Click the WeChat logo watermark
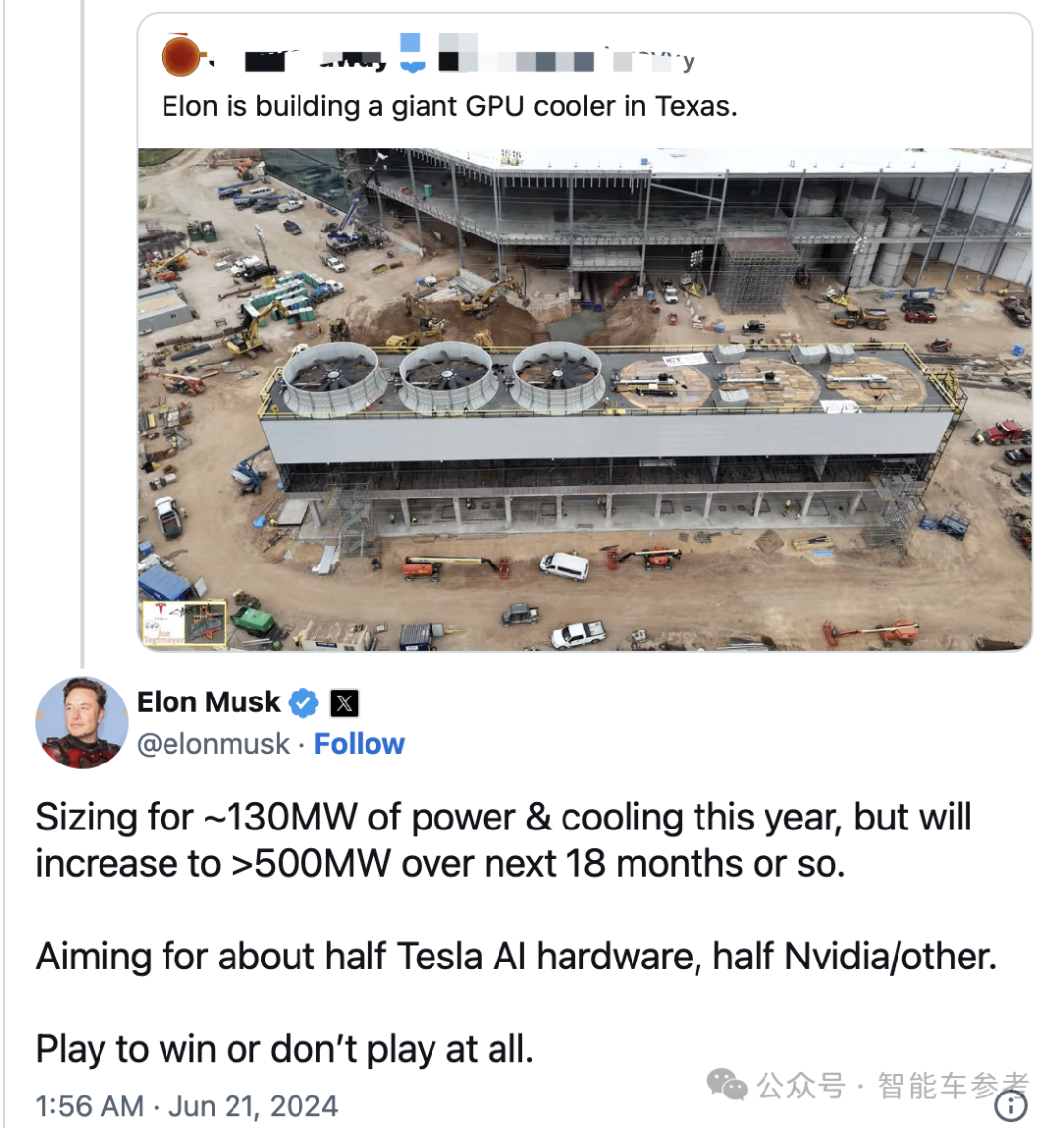This screenshot has height=1128, width=1064. point(728,1085)
